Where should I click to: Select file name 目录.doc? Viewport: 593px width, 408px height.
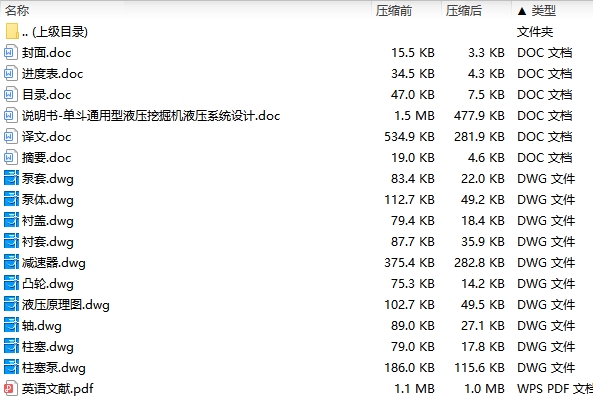(47, 95)
